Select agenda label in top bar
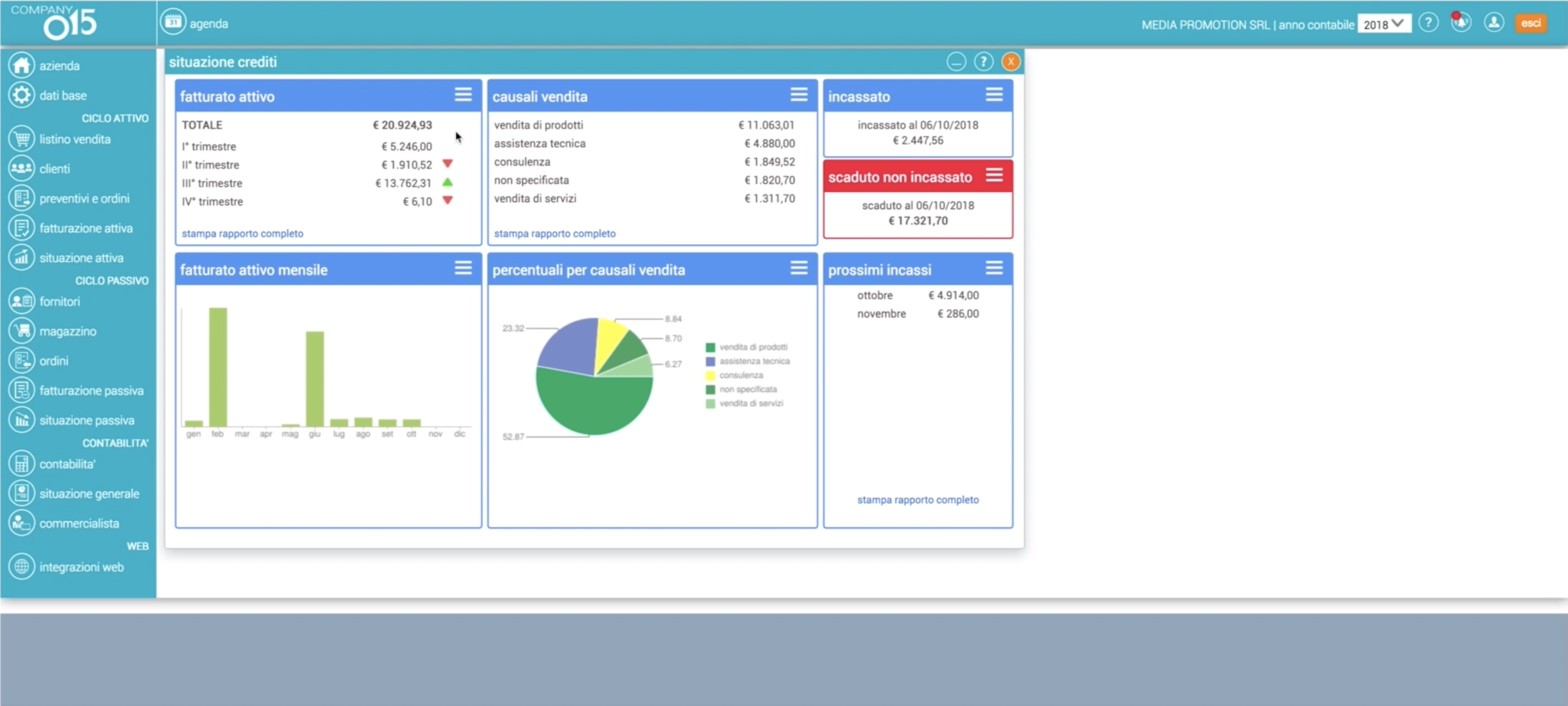The image size is (1568, 706). click(209, 24)
